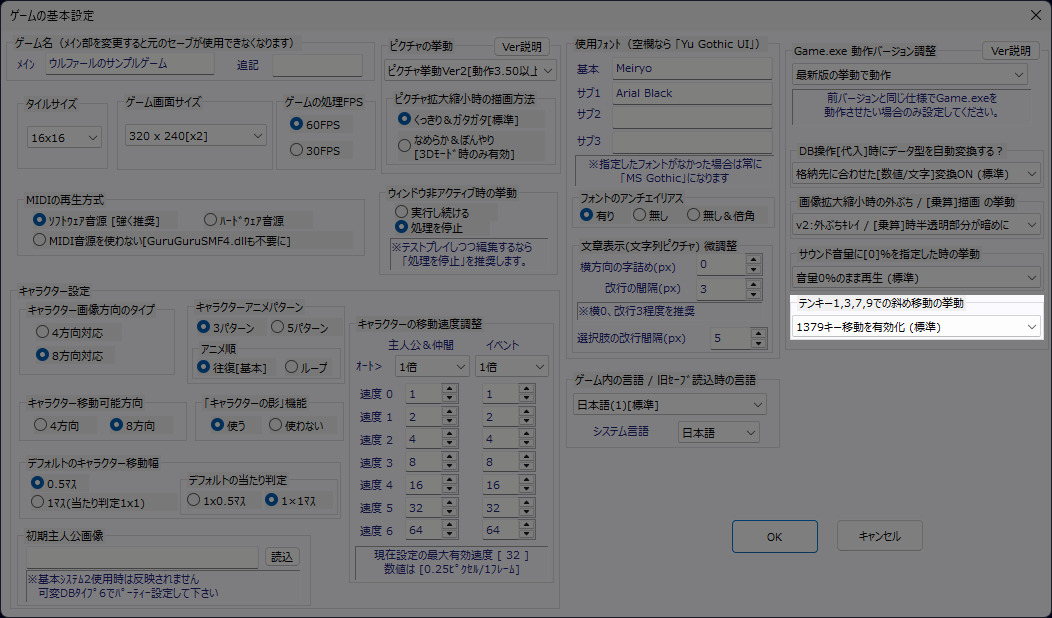Click the OK button
The height and width of the screenshot is (618, 1052).
pos(774,536)
